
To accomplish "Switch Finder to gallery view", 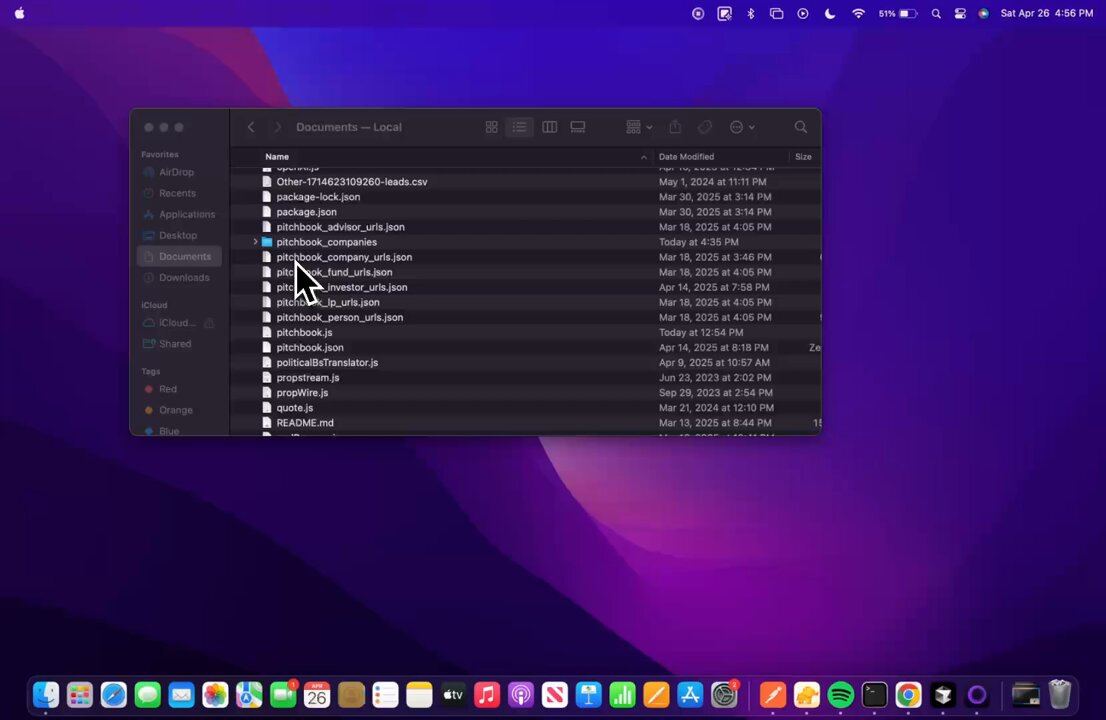I will click(578, 127).
